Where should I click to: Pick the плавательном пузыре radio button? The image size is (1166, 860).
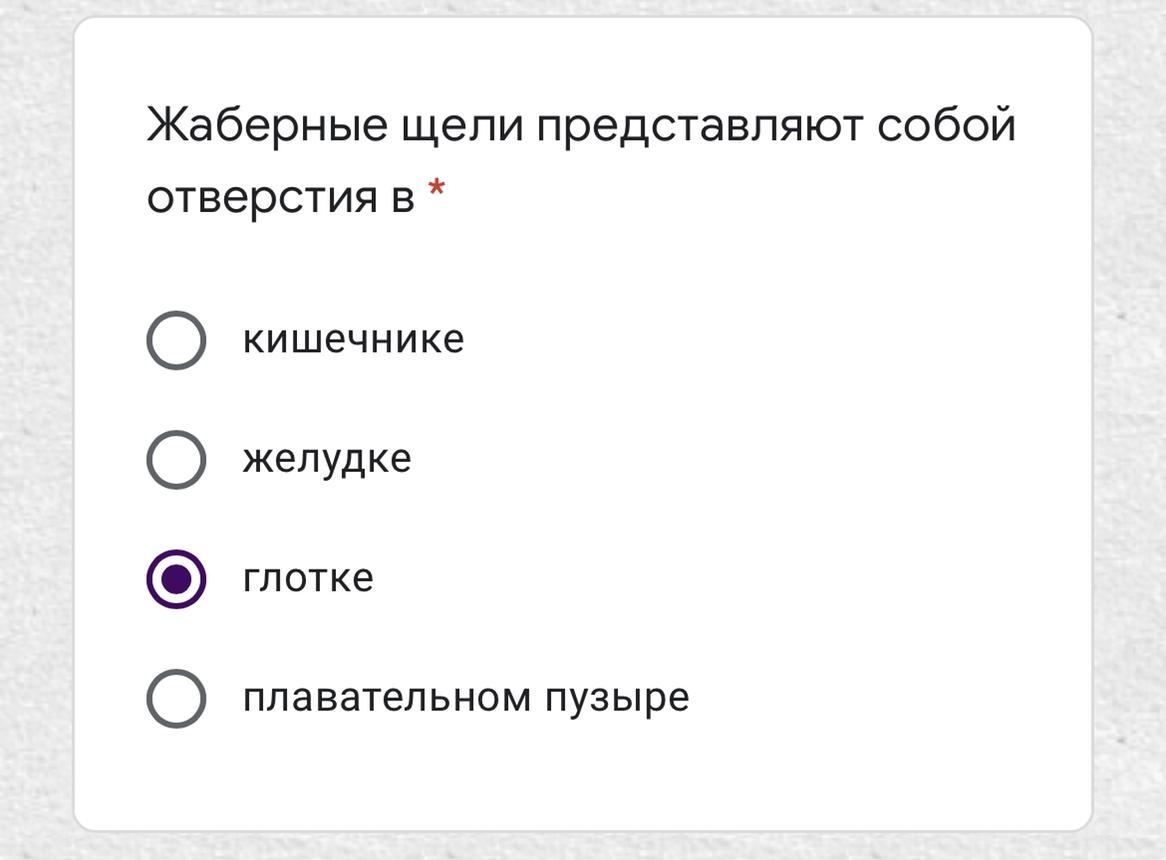point(176,699)
